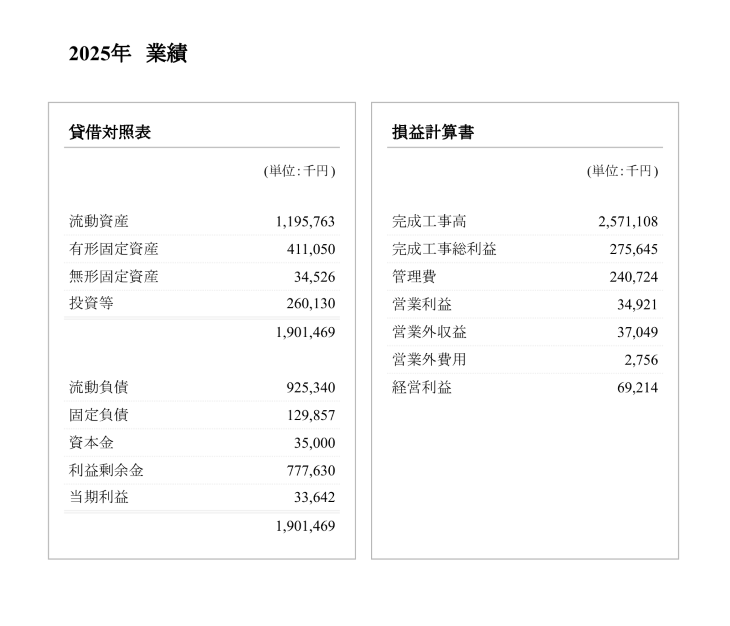Select the 営業利益 row label
Image resolution: width=730 pixels, height=626 pixels.
click(x=422, y=305)
